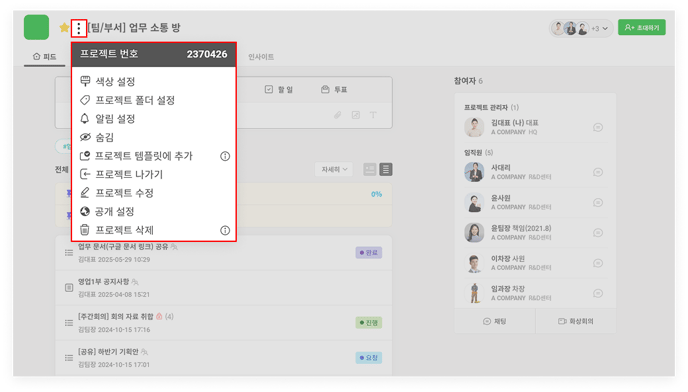Click the 프로젝트 관리자 (1) section label

click(x=491, y=107)
